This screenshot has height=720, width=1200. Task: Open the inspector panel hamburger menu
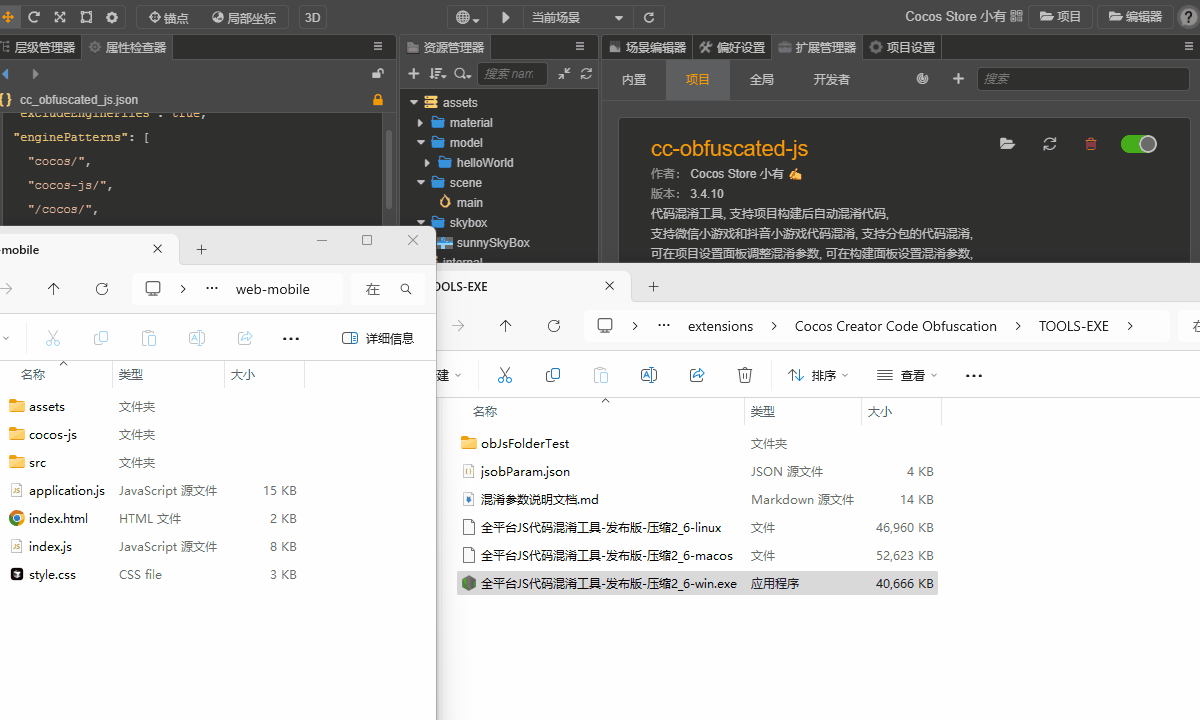coord(378,47)
